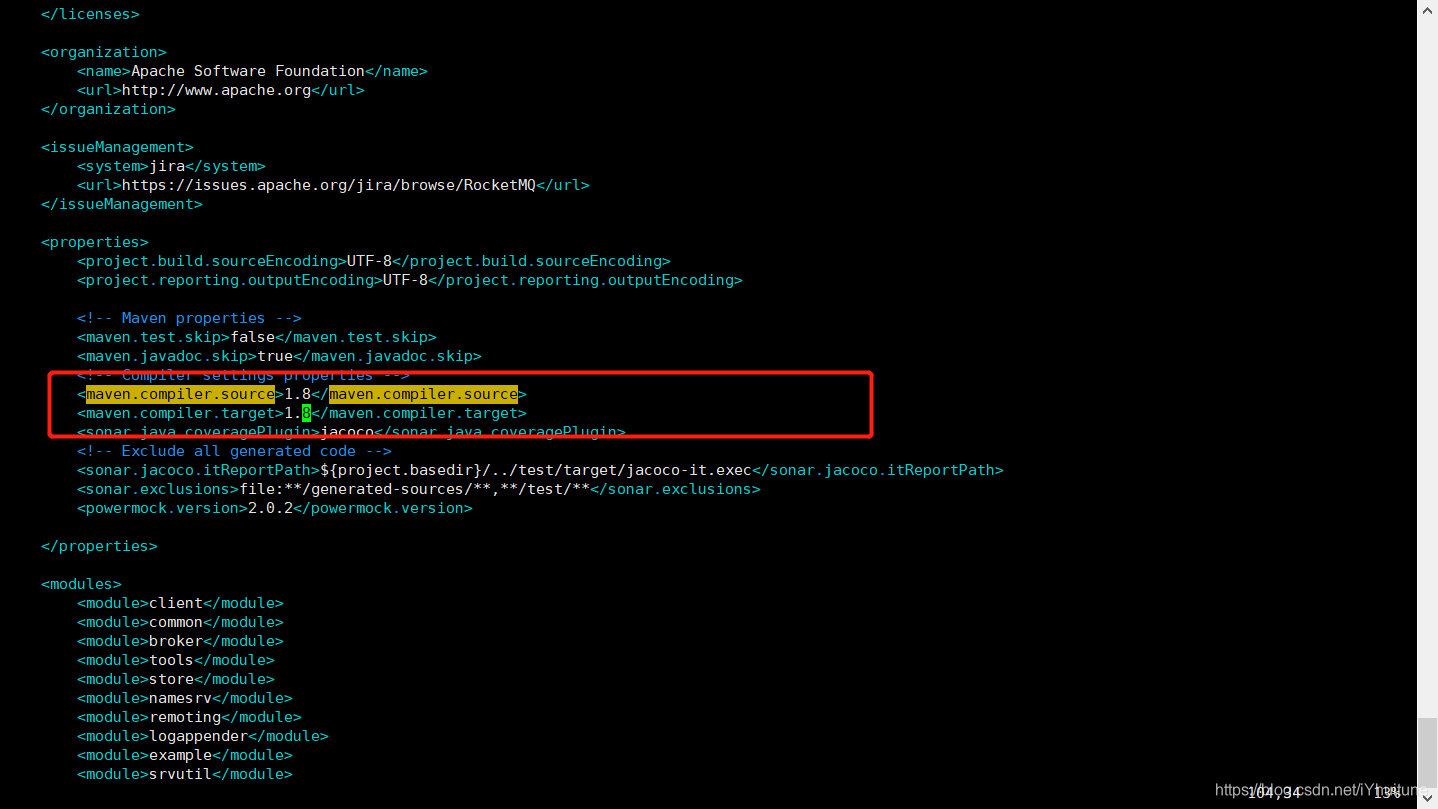Click the 'common' module entry
The image size is (1438, 809).
point(180,622)
